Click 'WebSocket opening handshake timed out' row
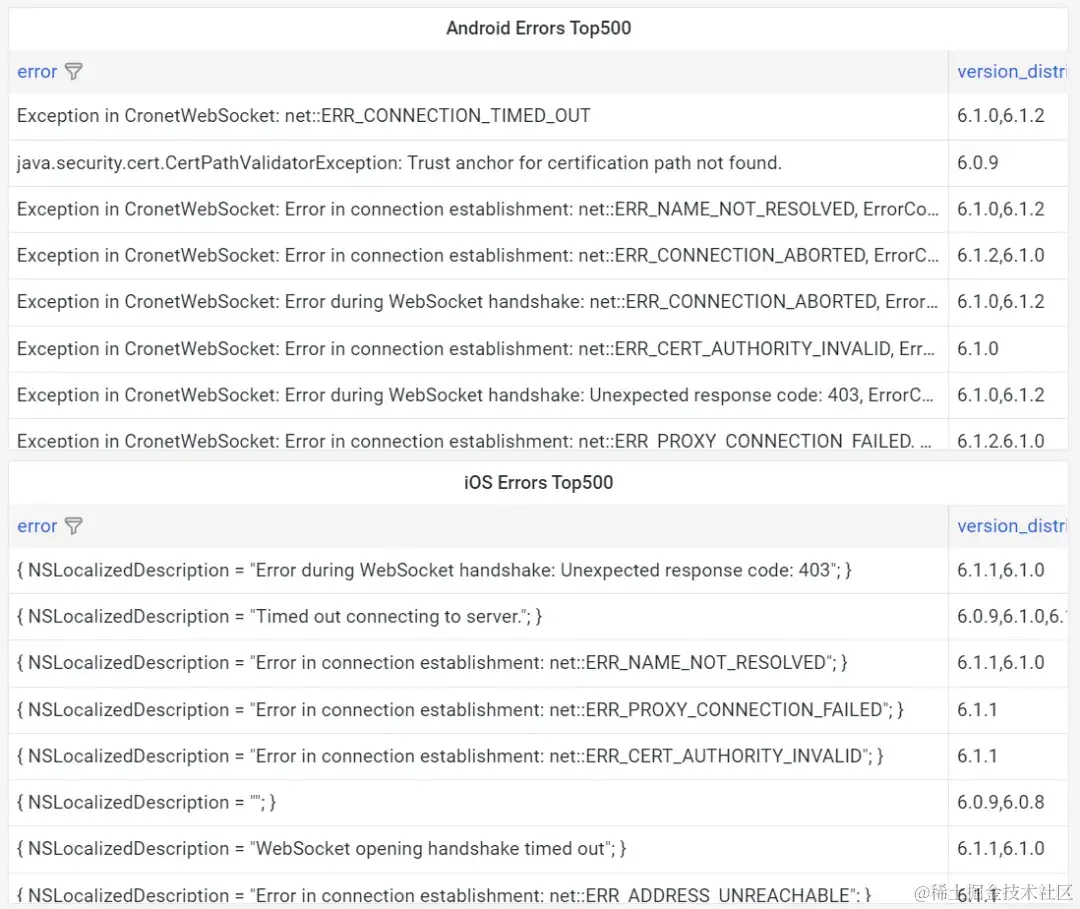This screenshot has width=1080, height=909. click(x=321, y=848)
